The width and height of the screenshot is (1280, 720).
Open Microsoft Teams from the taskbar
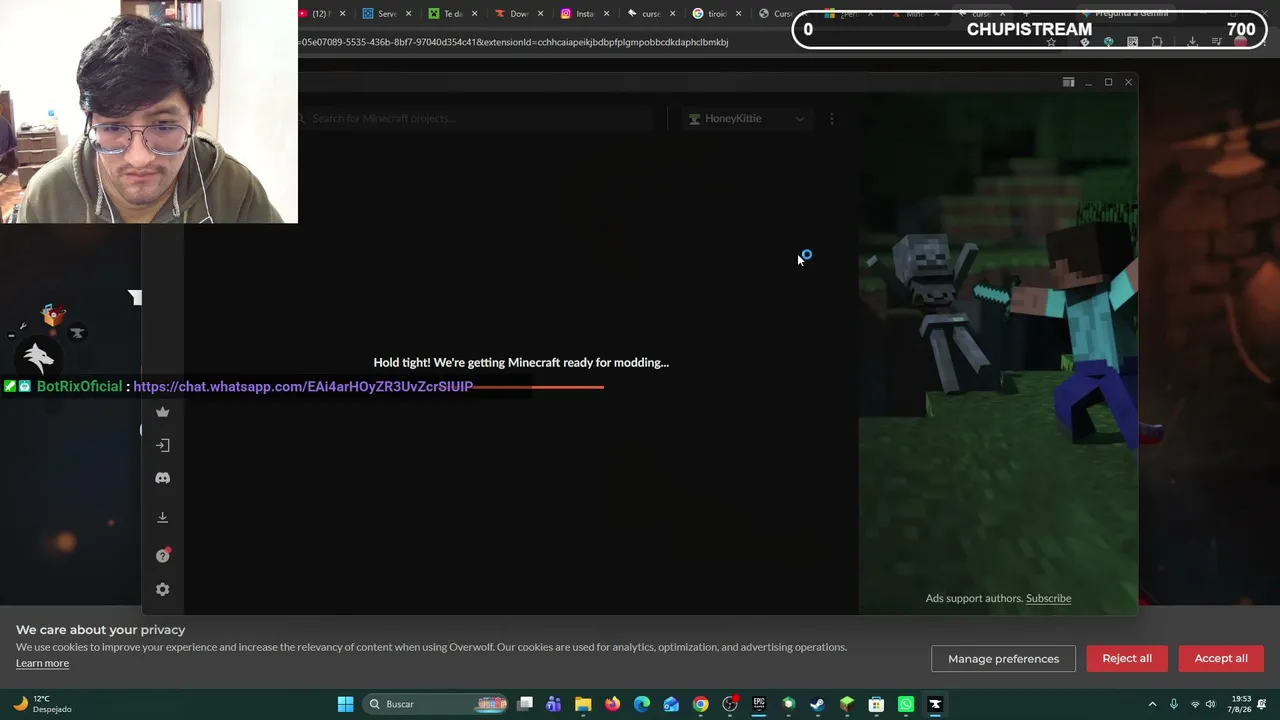554,704
